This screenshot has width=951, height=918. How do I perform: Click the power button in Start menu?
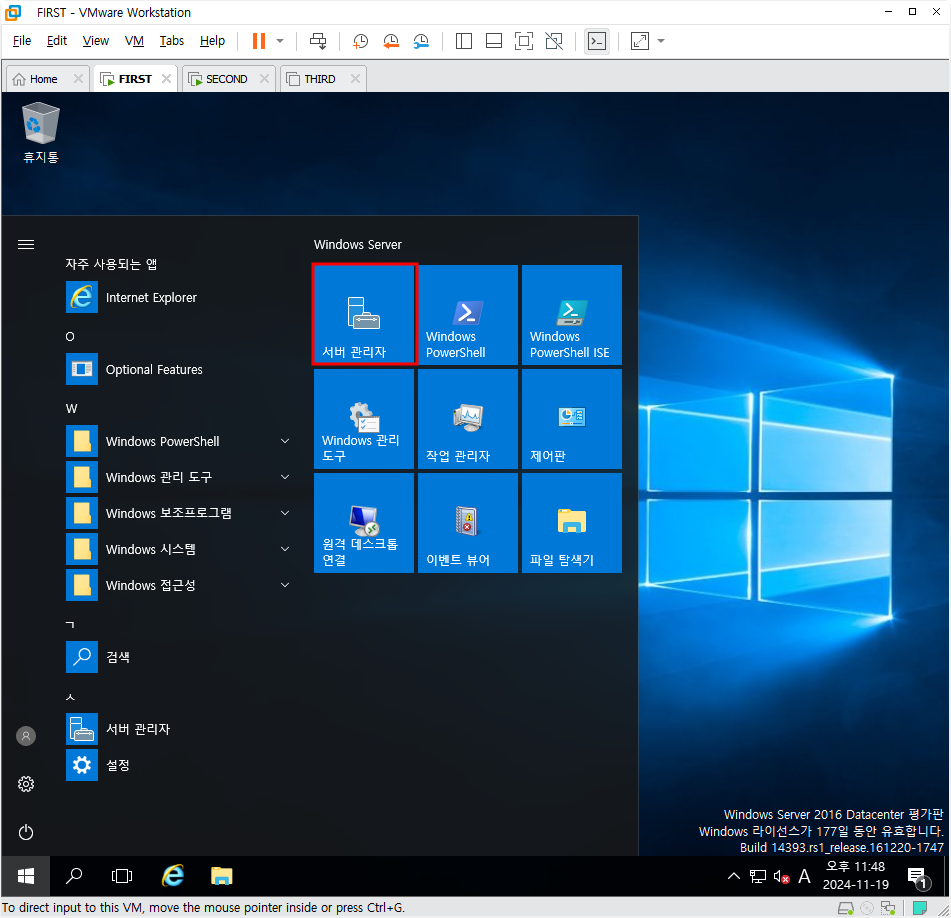pyautogui.click(x=25, y=832)
